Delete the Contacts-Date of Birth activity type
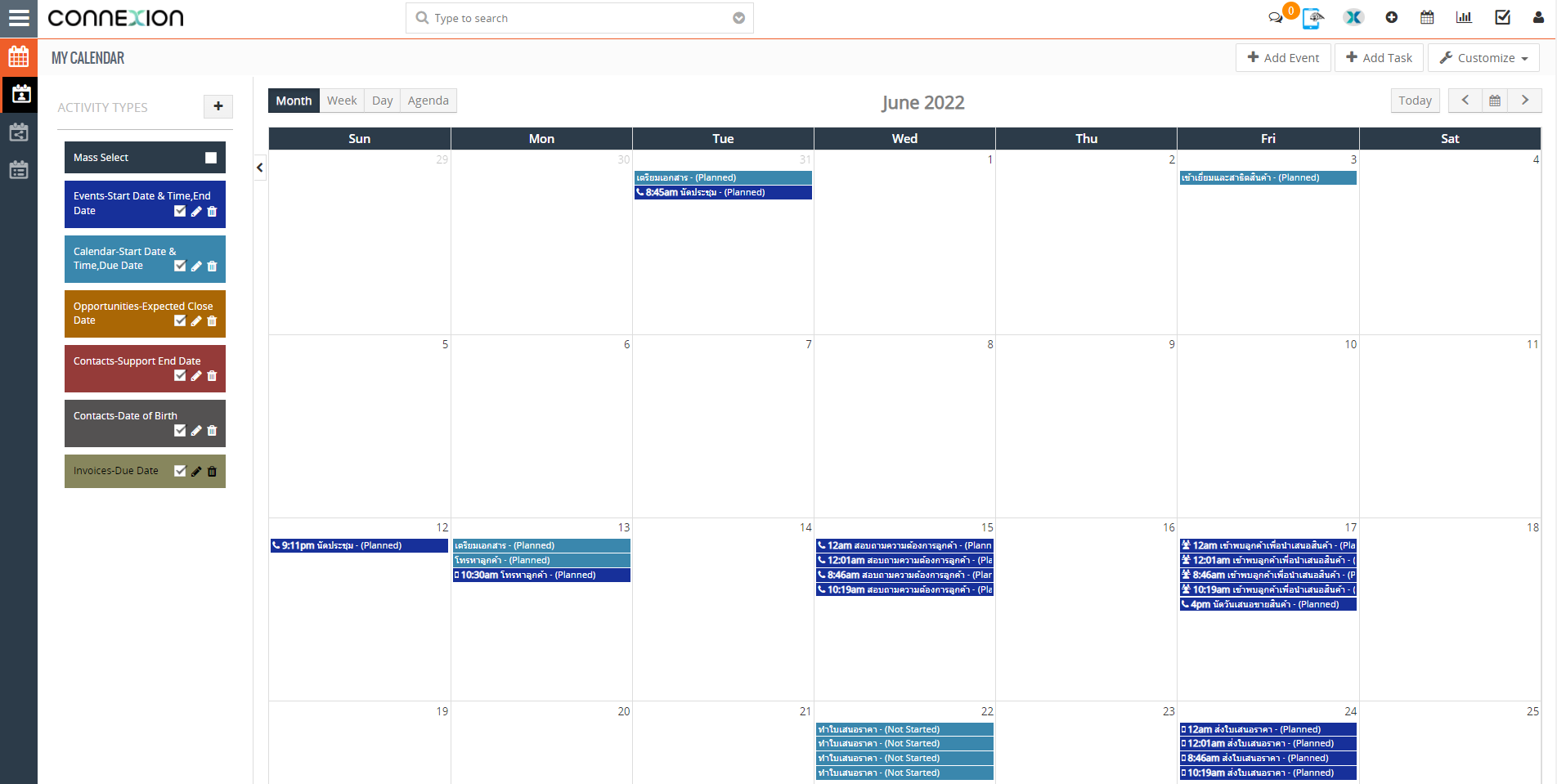1557x784 pixels. (x=213, y=431)
